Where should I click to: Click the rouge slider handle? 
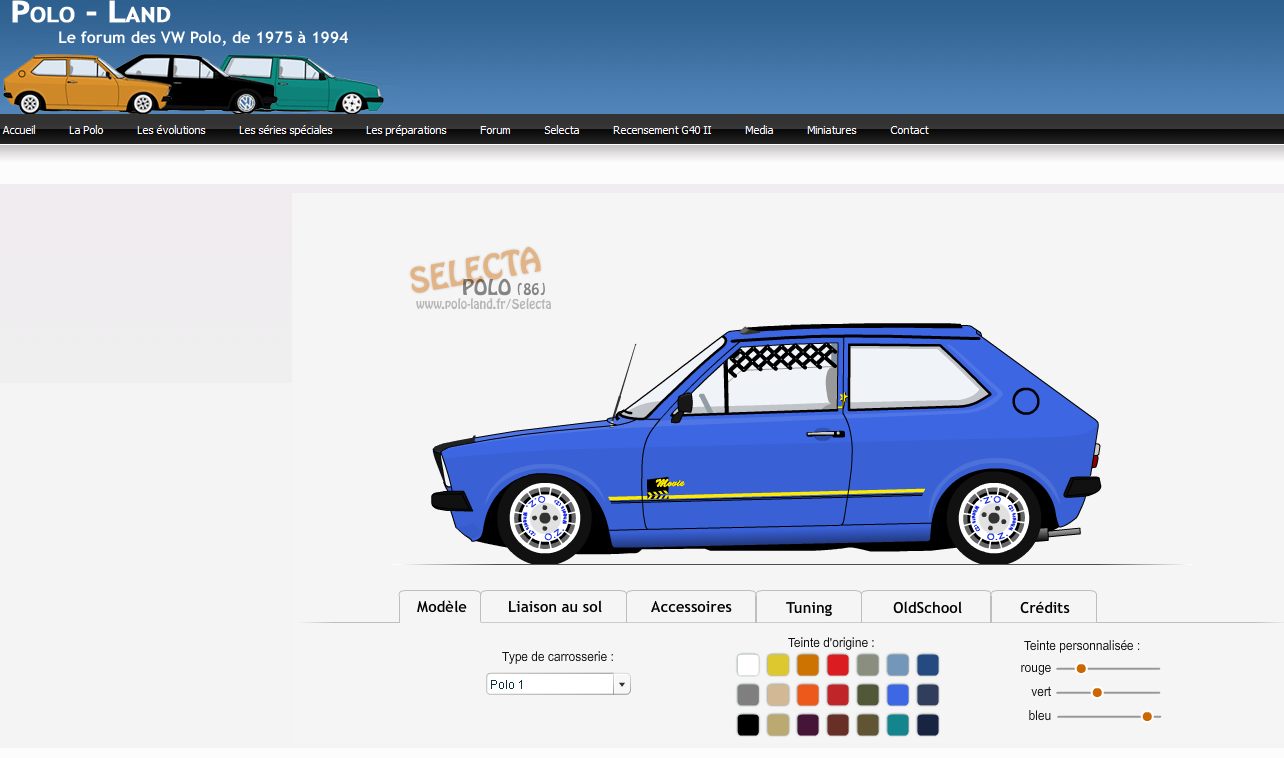tap(1081, 668)
